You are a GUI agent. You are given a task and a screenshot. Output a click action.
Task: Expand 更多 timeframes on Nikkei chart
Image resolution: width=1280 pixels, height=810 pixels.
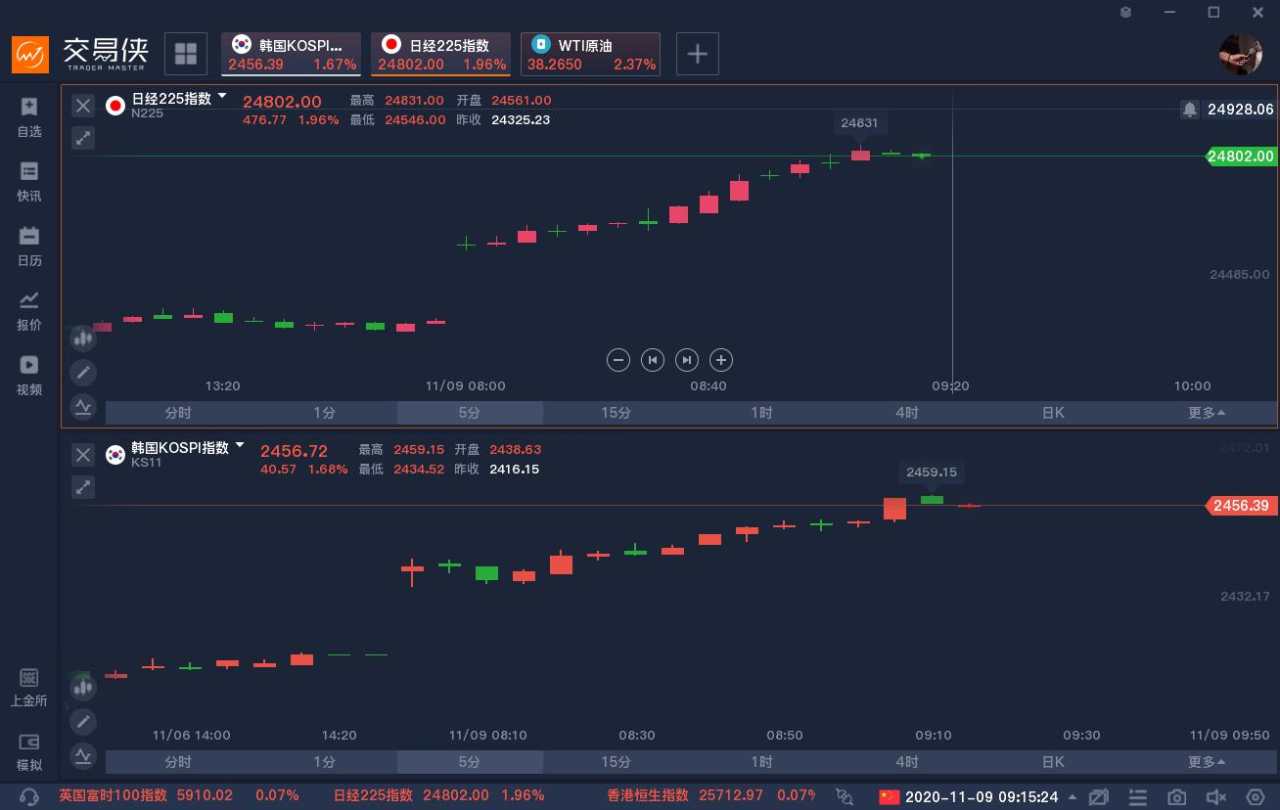click(x=1207, y=413)
